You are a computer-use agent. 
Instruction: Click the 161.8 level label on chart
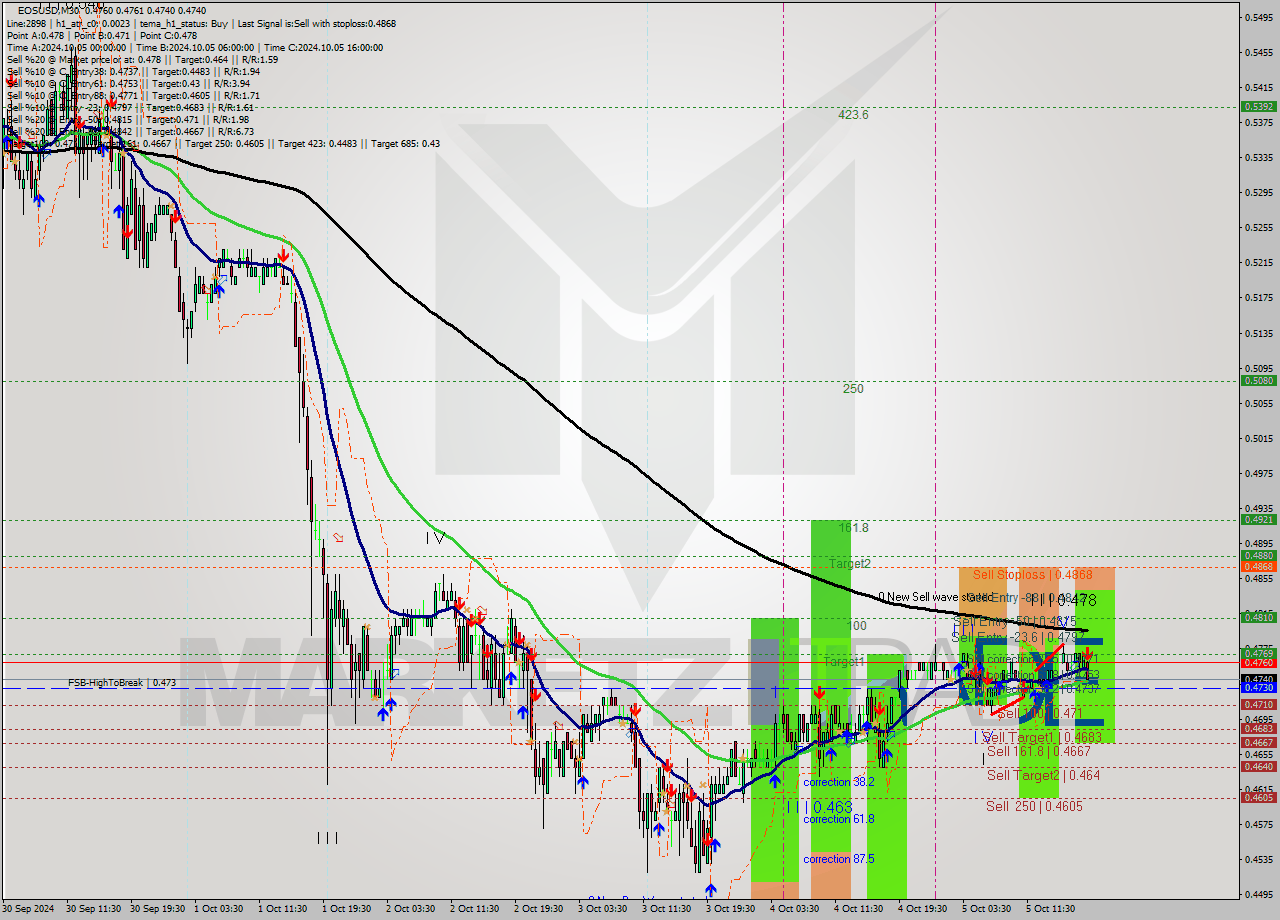(x=853, y=527)
